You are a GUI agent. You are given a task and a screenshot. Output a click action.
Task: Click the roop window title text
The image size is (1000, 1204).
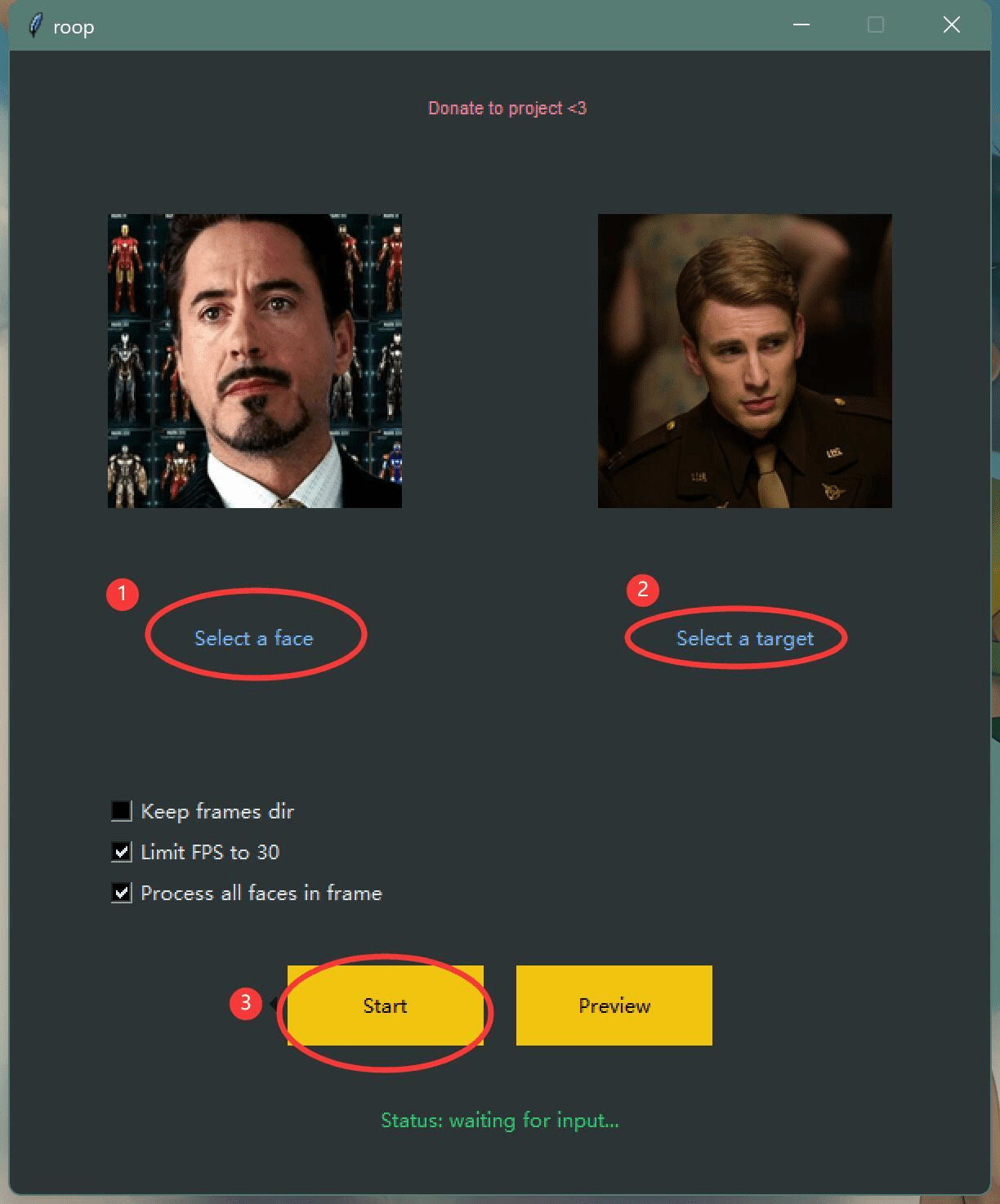click(x=74, y=27)
